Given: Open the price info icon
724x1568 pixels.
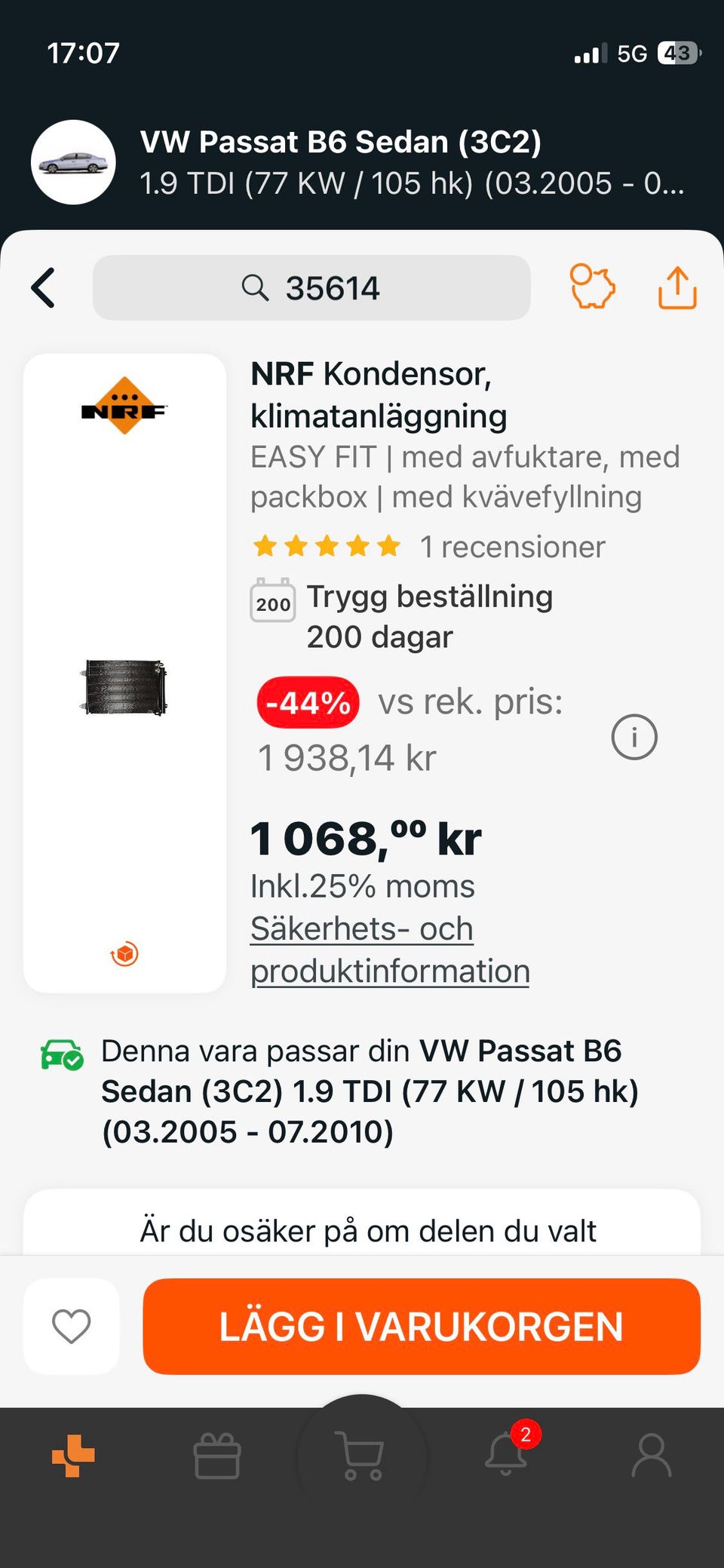Looking at the screenshot, I should [x=634, y=737].
